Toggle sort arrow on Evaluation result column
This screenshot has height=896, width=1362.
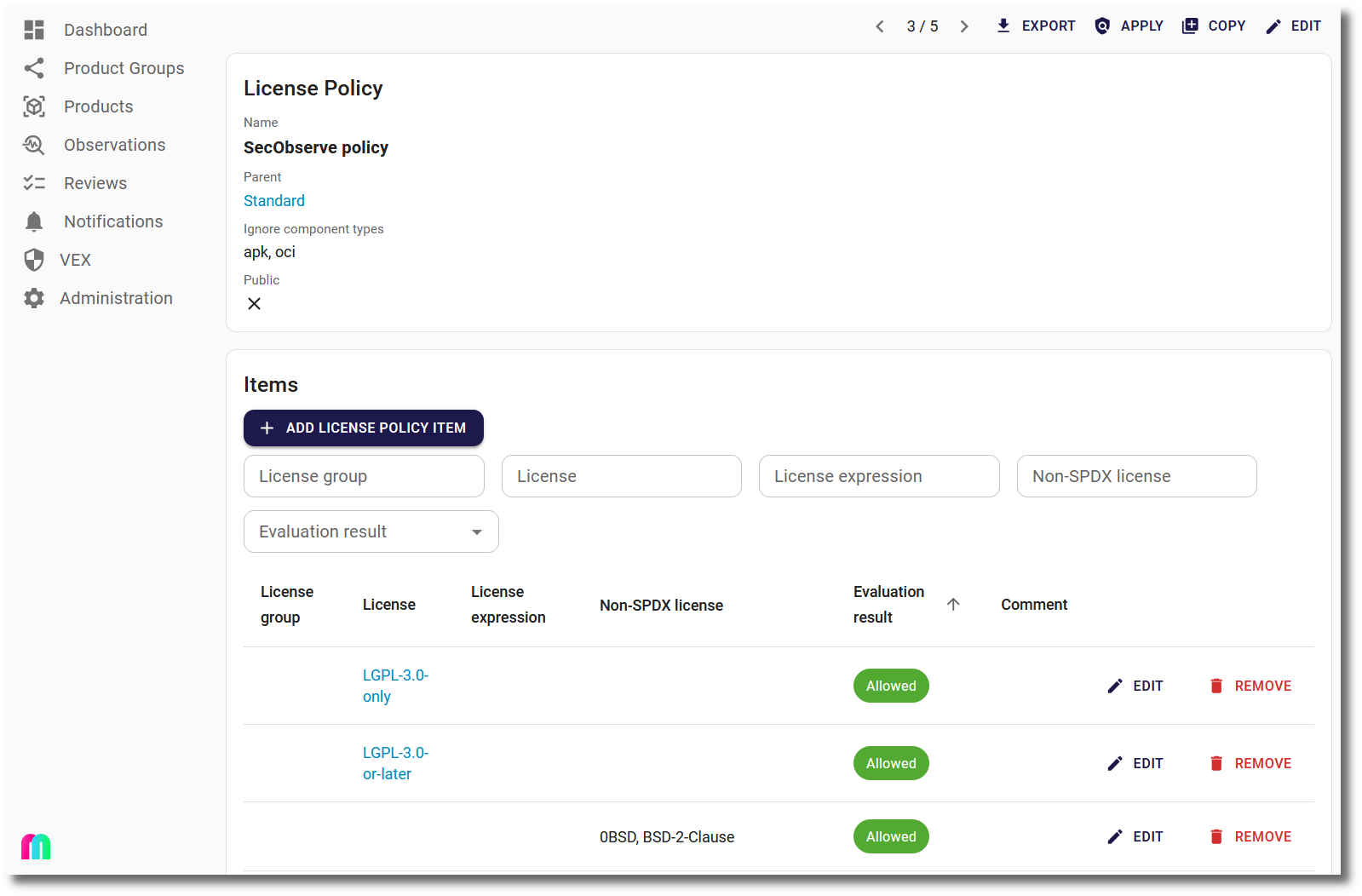pos(953,604)
